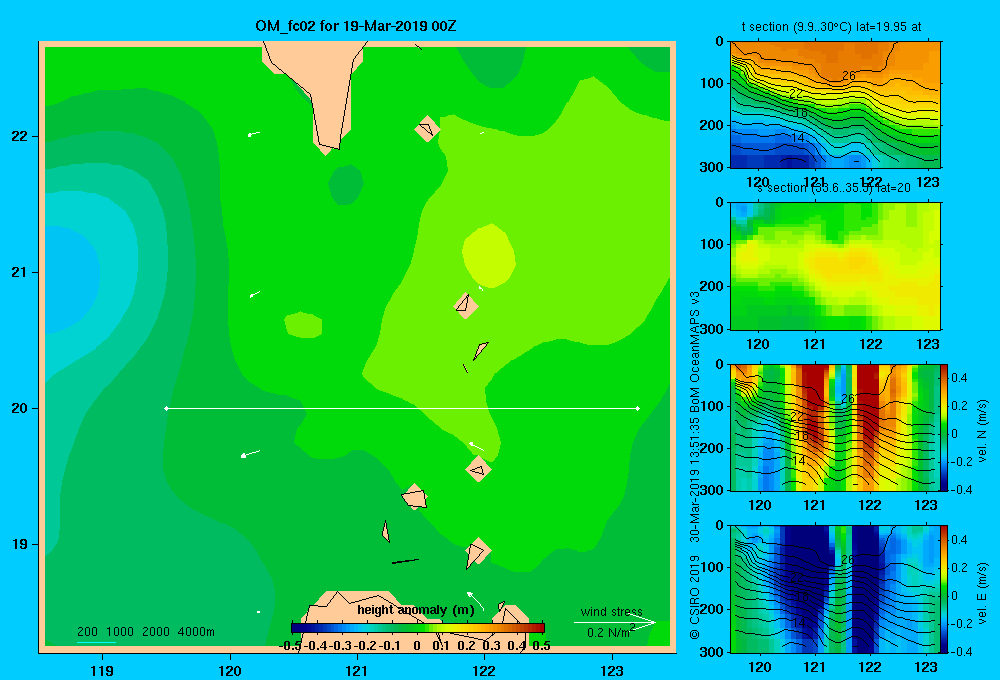The height and width of the screenshot is (680, 1000).
Task: Click the light-blue low anomaly at western edge
Action: (x=70, y=281)
